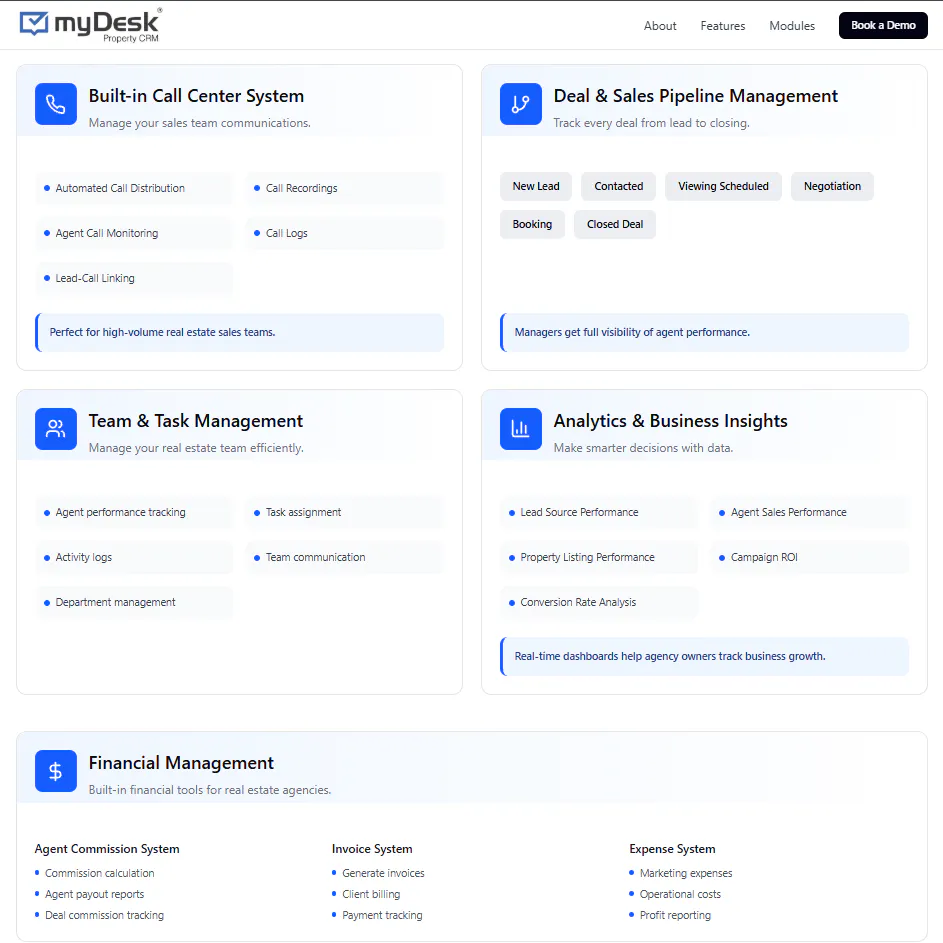The height and width of the screenshot is (943, 943).
Task: Click the Agent Call Monitoring feature
Action: [x=134, y=233]
